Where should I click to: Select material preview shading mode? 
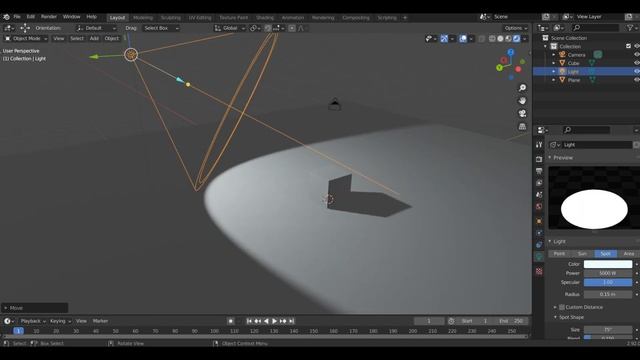pos(508,39)
